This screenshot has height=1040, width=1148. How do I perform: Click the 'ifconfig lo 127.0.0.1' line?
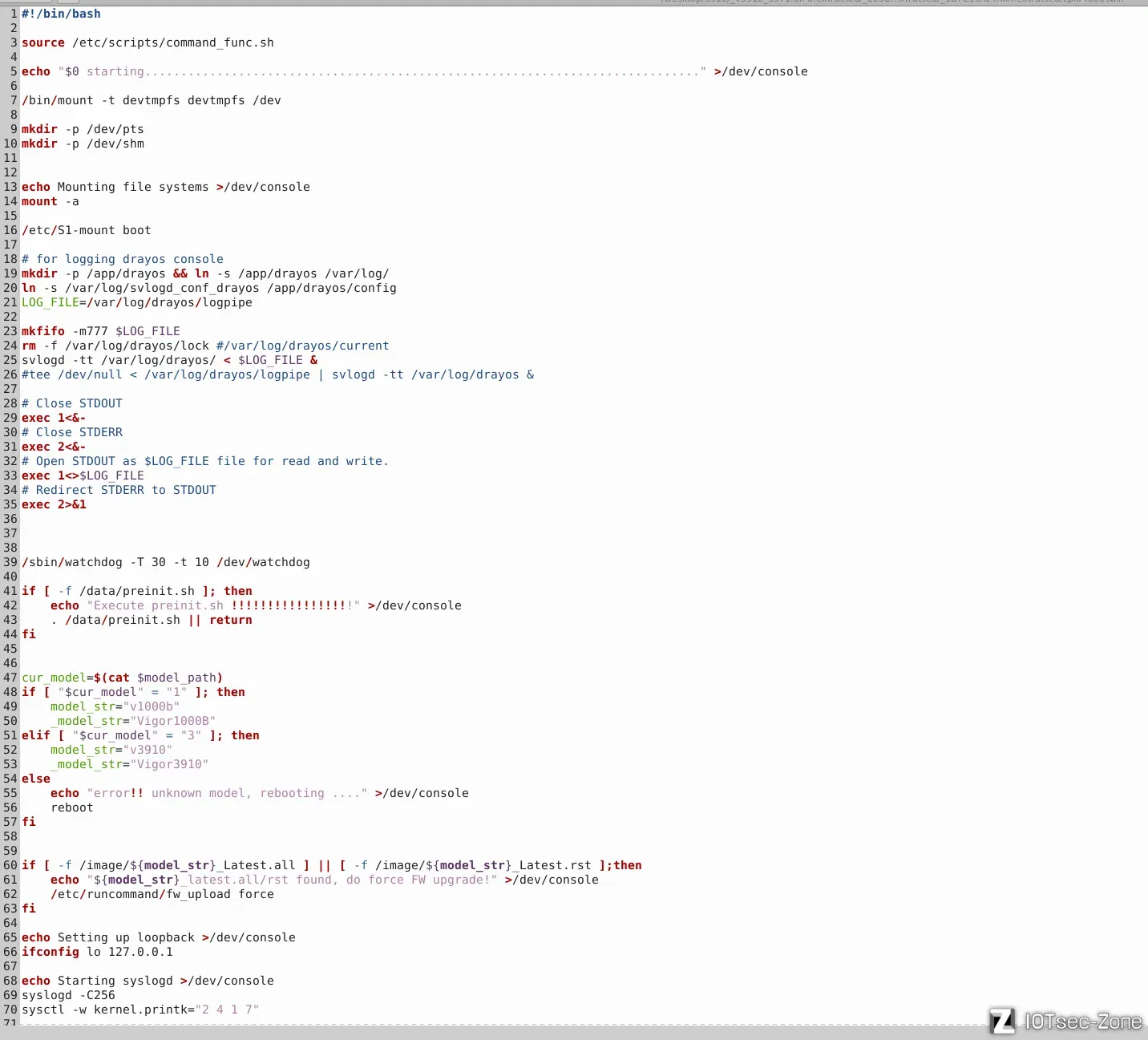point(97,952)
